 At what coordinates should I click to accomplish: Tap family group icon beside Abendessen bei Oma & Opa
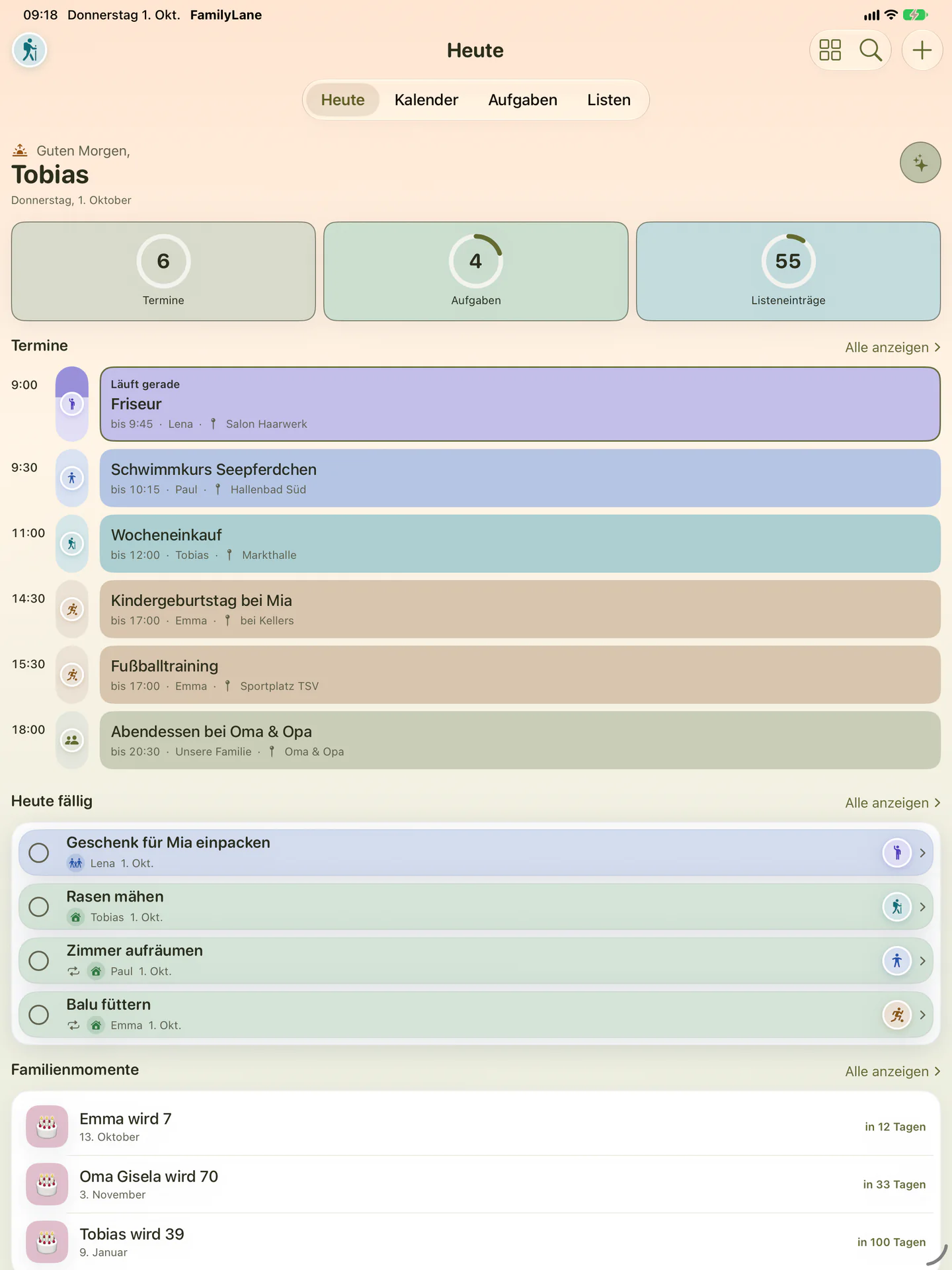tap(72, 740)
